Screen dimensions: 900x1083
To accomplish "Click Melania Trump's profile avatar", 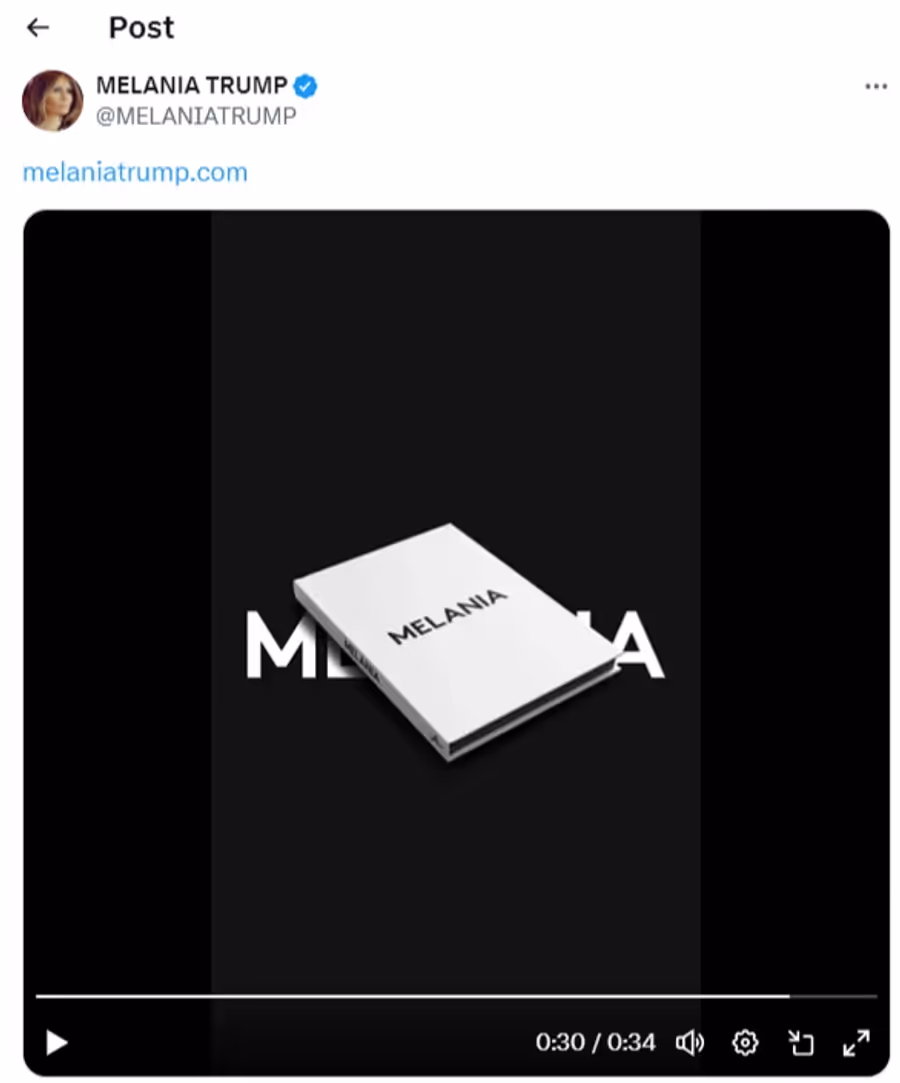I will tap(52, 100).
